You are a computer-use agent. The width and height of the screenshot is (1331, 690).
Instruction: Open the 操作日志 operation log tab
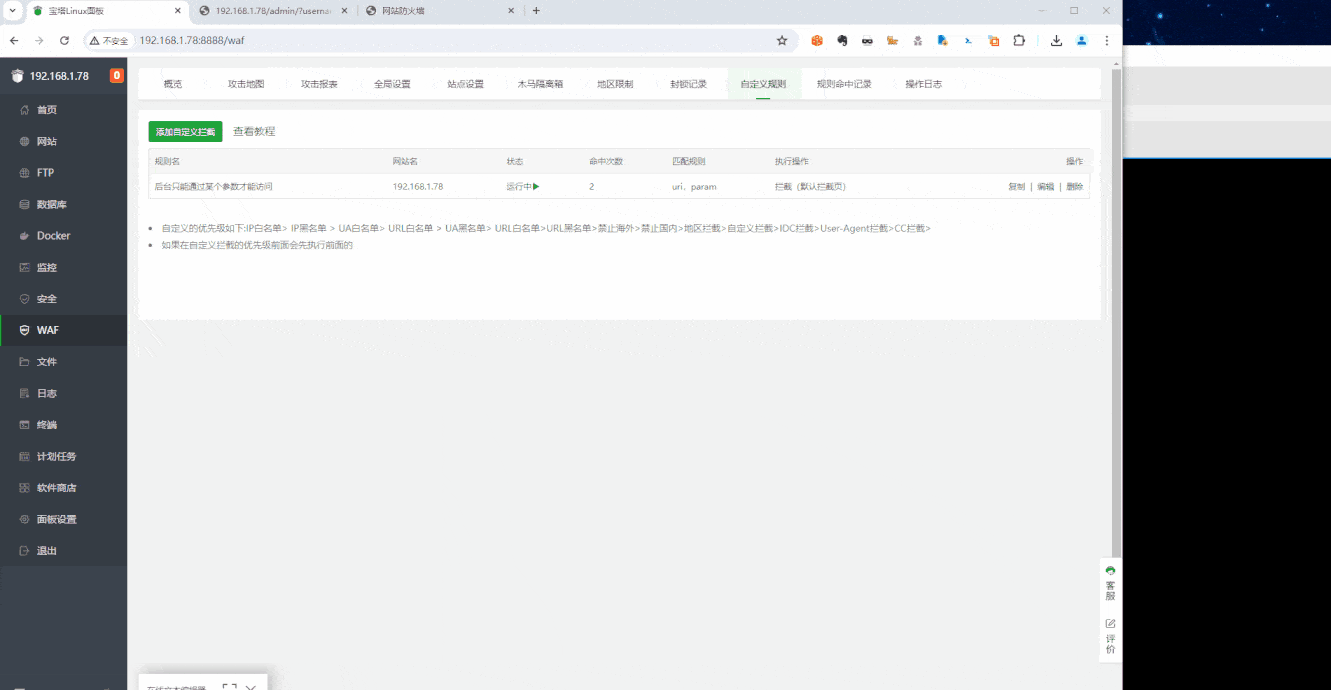pyautogui.click(x=923, y=84)
